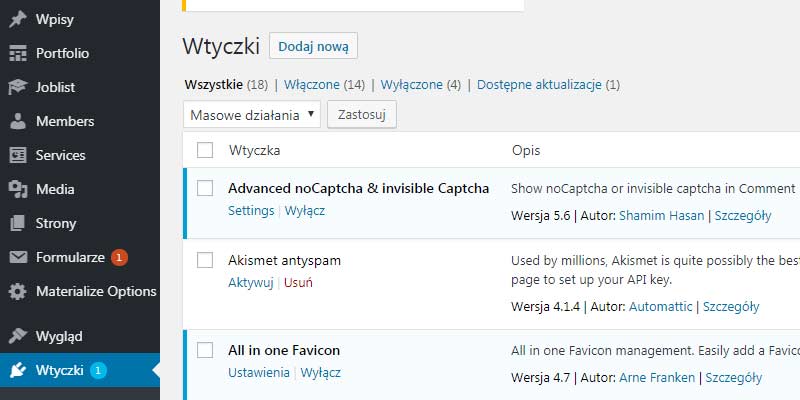800x400 pixels.
Task: Click the All in one Favicon title
Action: pos(284,351)
